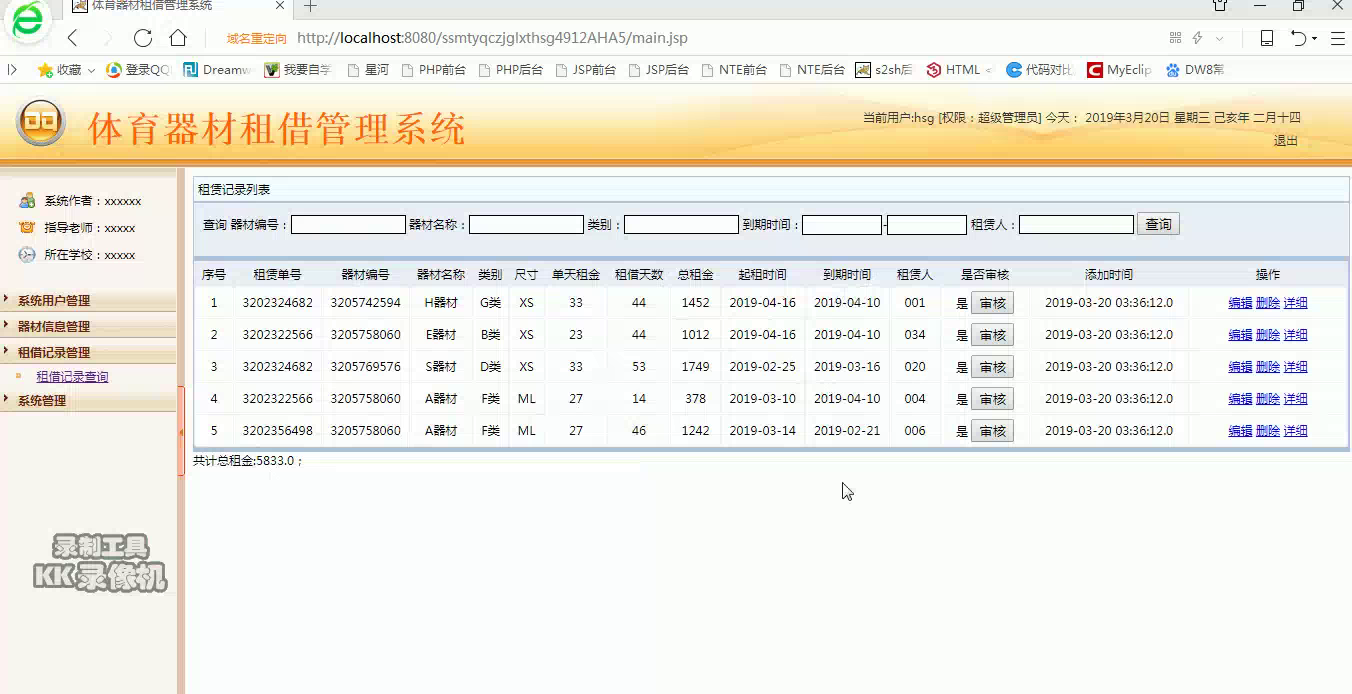Click the browser back arrow

click(x=72, y=38)
